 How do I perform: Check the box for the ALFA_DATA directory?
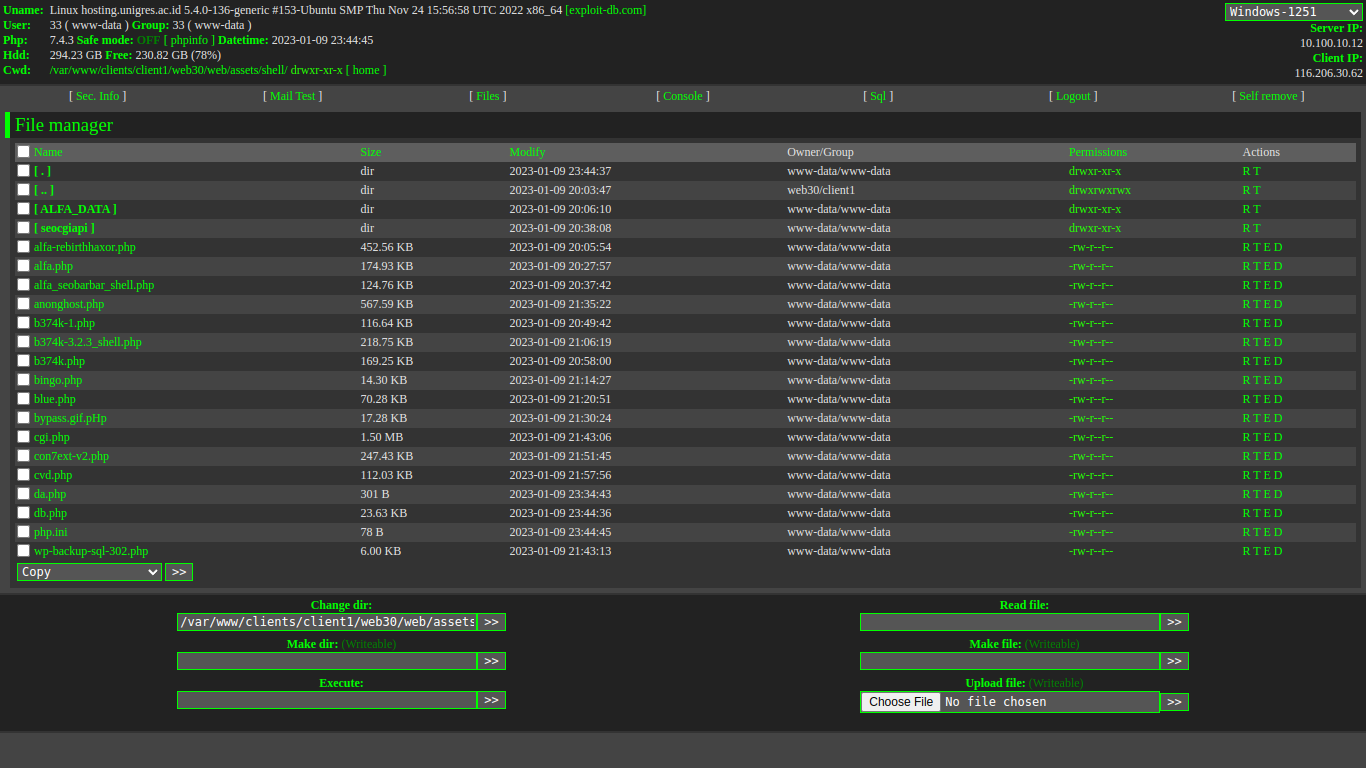24,209
